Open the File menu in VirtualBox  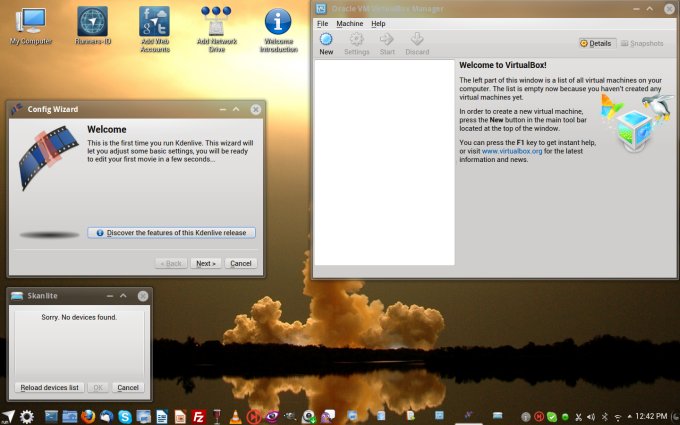coord(322,23)
